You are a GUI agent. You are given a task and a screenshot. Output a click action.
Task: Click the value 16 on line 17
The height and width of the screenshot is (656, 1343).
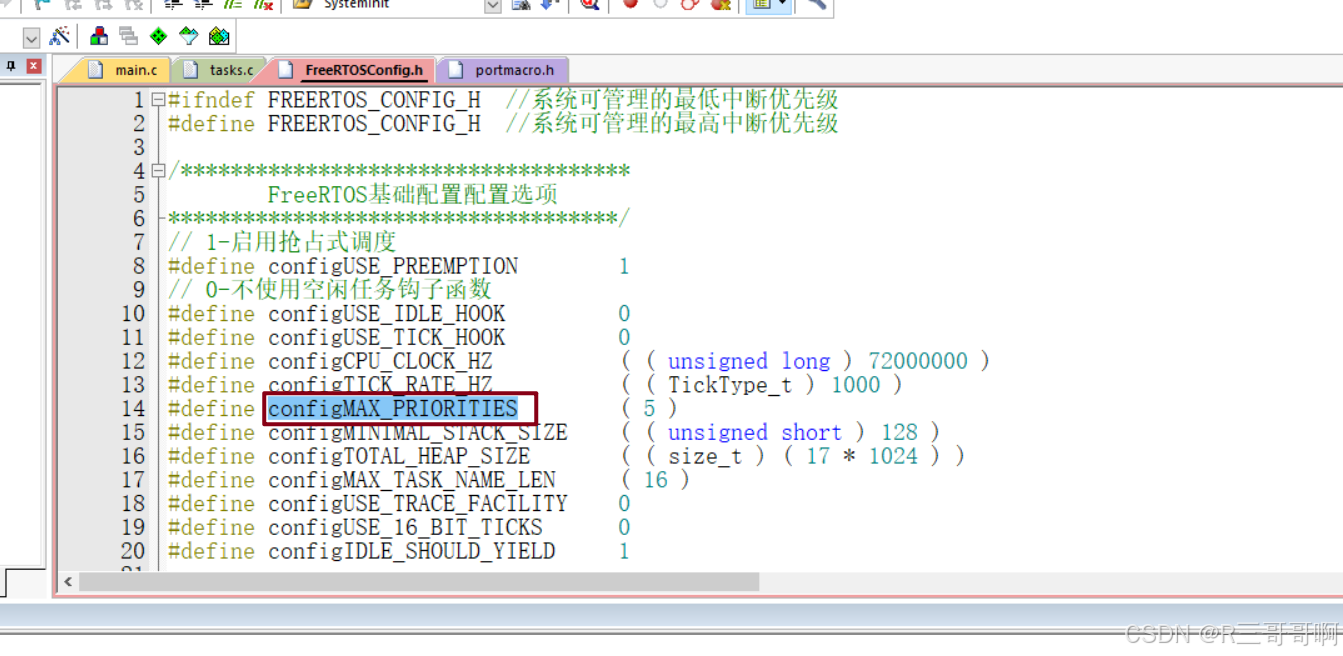(x=655, y=480)
